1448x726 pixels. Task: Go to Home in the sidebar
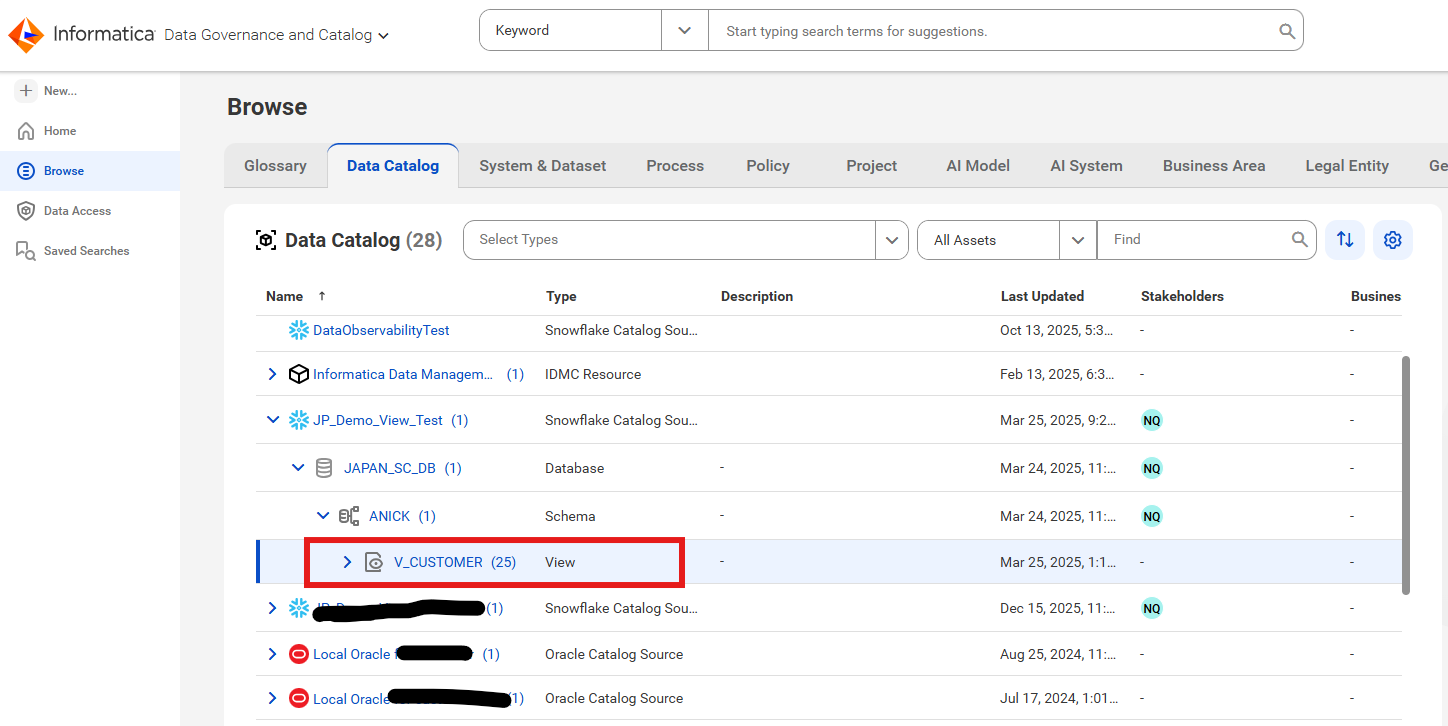pos(59,131)
